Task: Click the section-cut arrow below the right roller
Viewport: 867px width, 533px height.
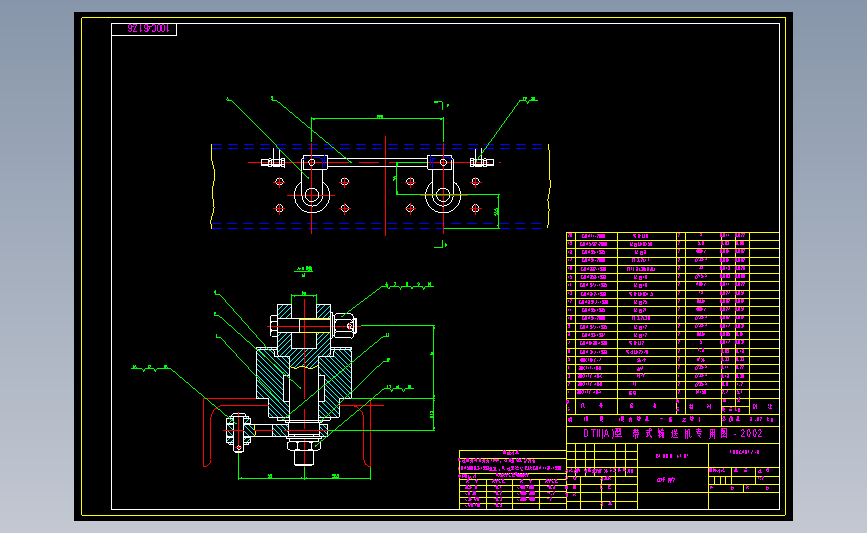Action: 441,244
